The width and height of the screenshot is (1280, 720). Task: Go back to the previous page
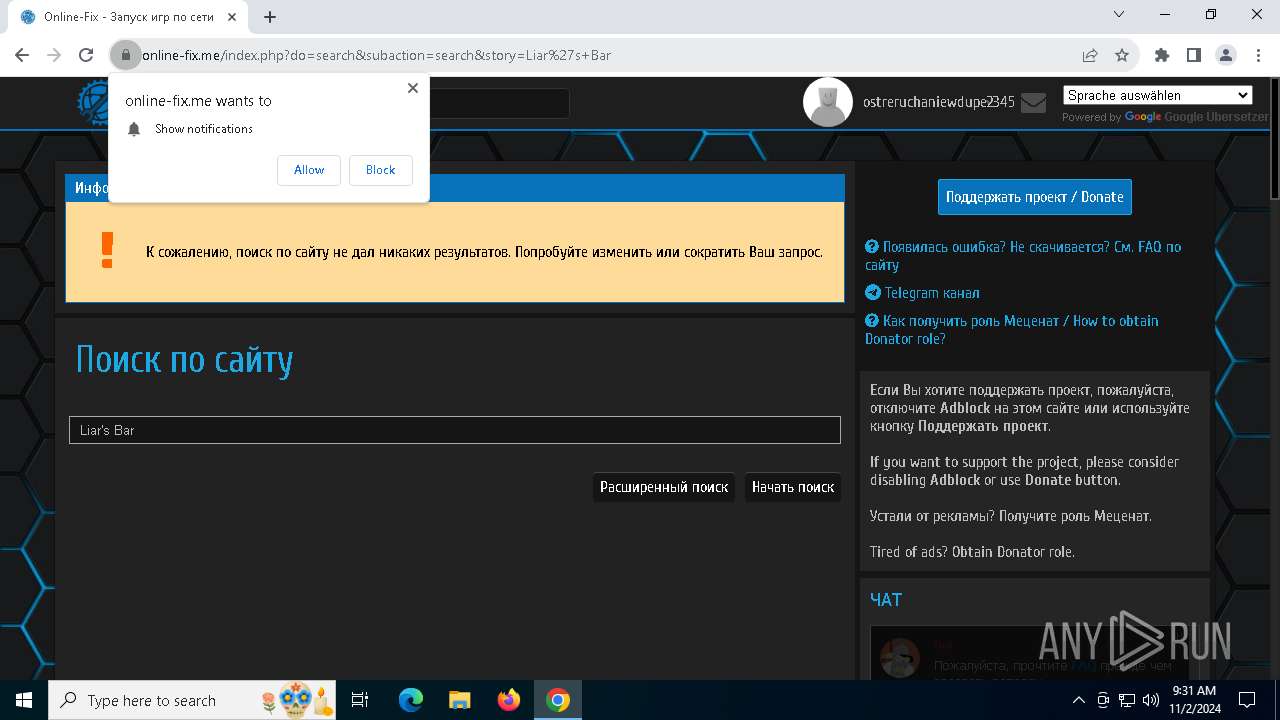pyautogui.click(x=22, y=55)
